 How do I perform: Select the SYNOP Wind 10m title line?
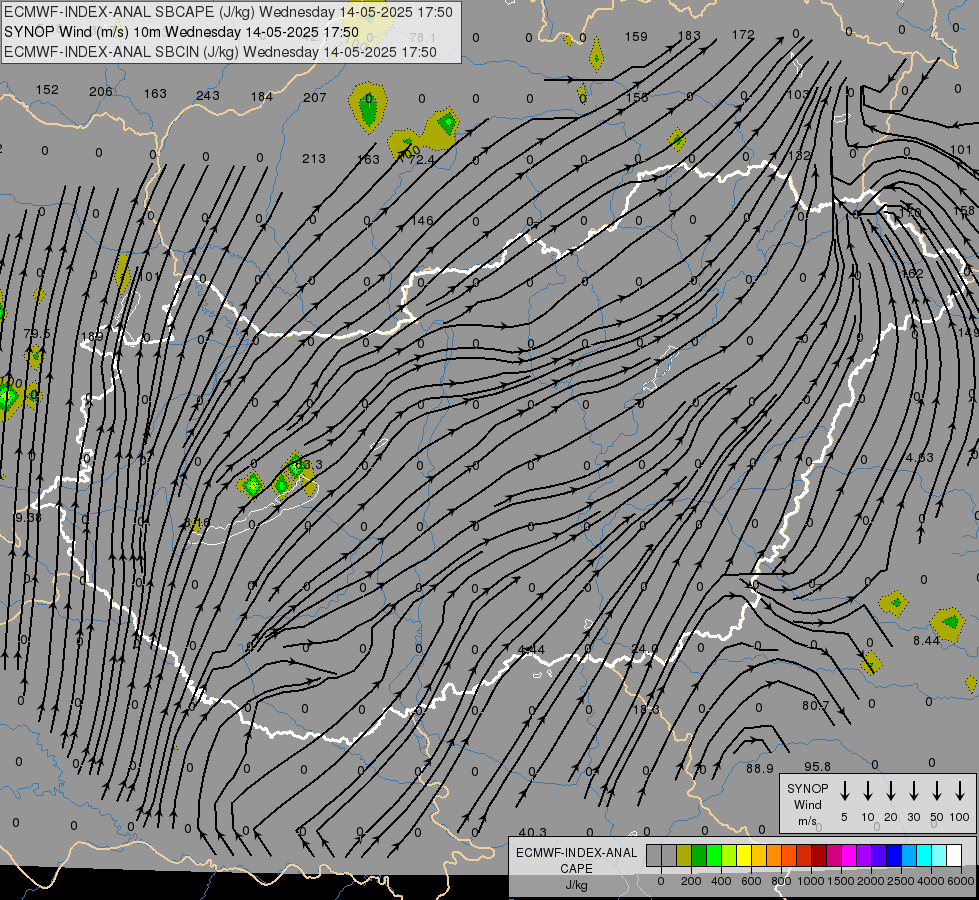181,32
